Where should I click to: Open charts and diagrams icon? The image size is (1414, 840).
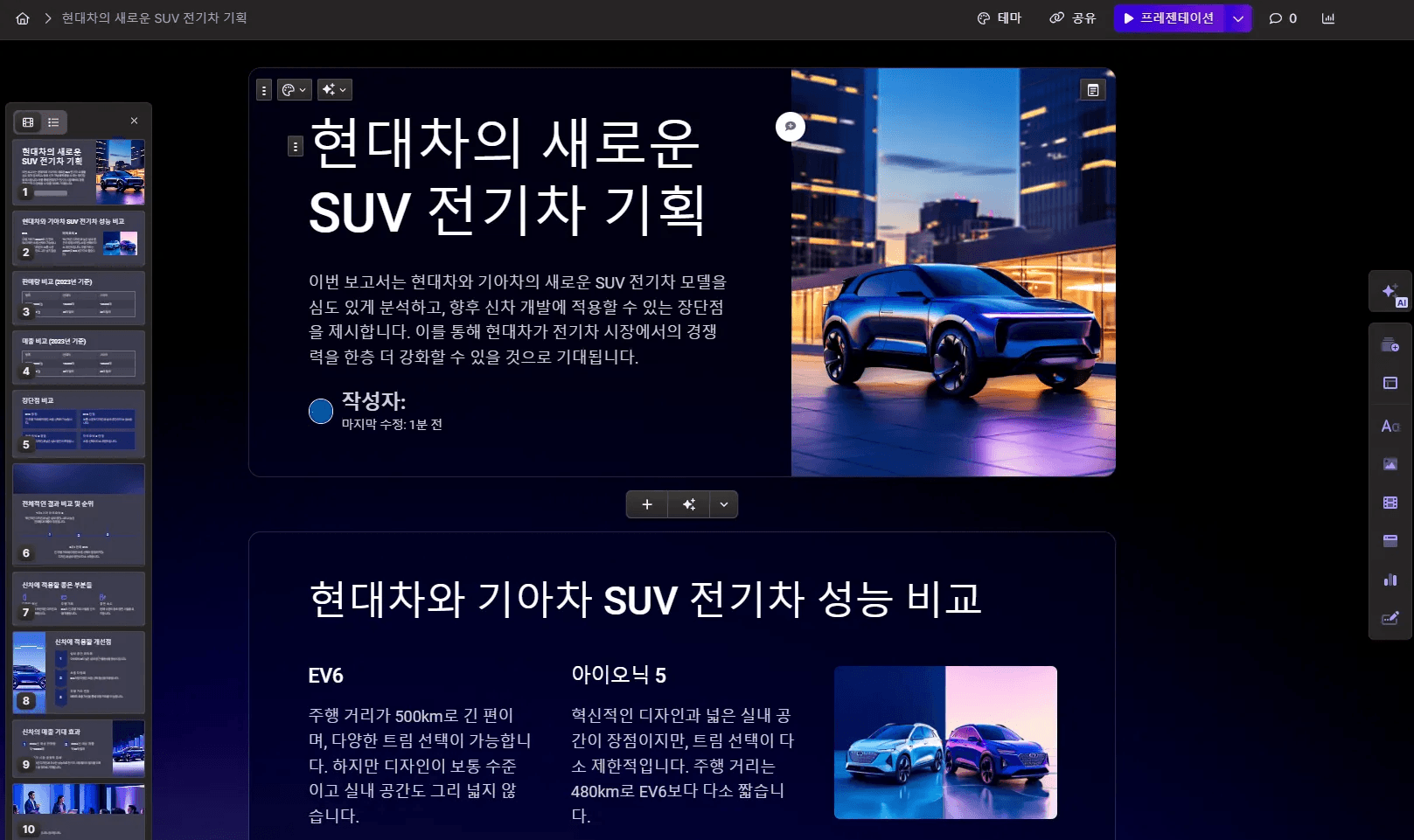point(1390,580)
